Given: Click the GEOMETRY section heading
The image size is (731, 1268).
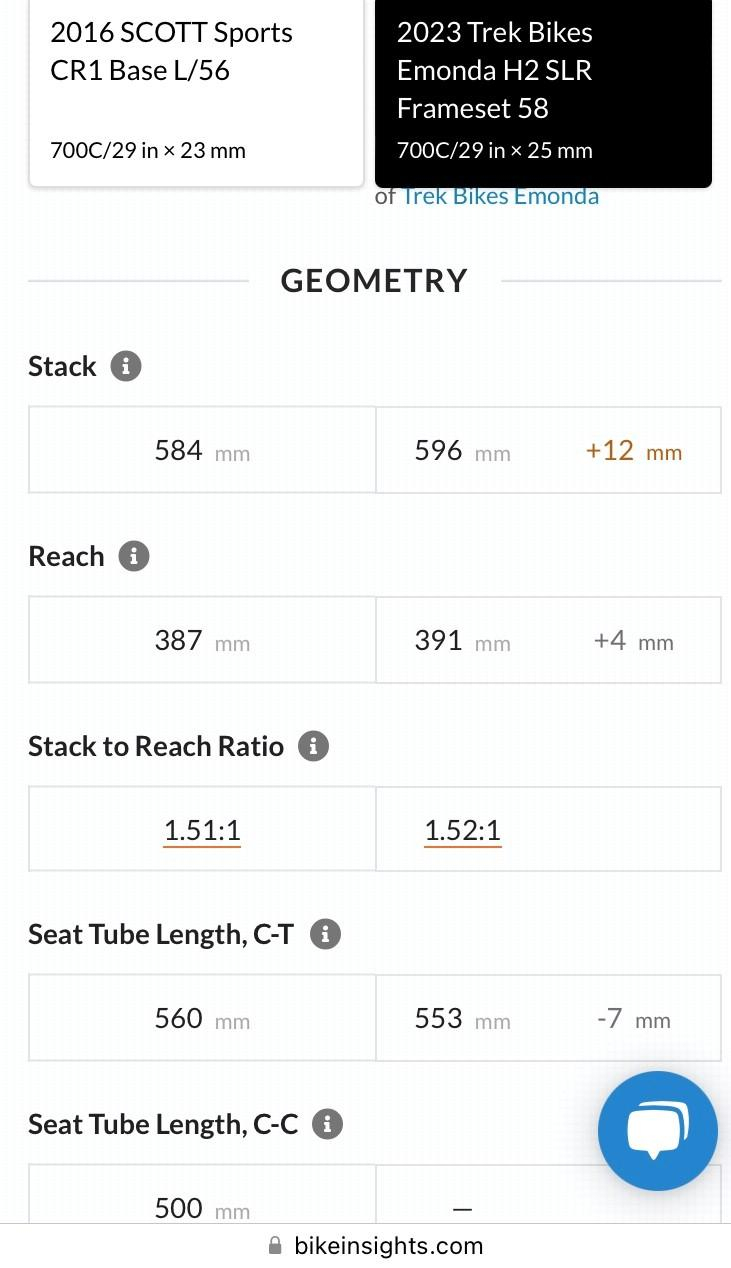Looking at the screenshot, I should pos(374,281).
